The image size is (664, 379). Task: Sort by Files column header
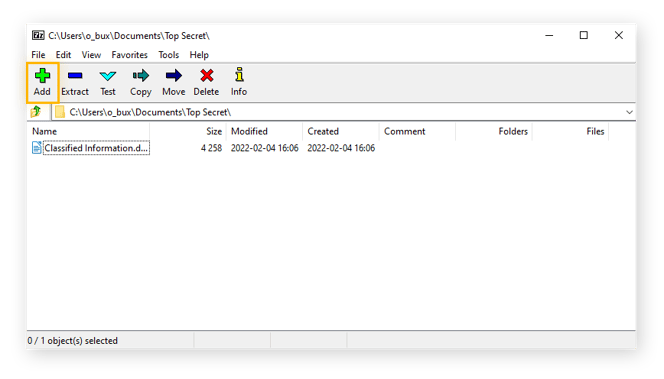click(x=571, y=131)
